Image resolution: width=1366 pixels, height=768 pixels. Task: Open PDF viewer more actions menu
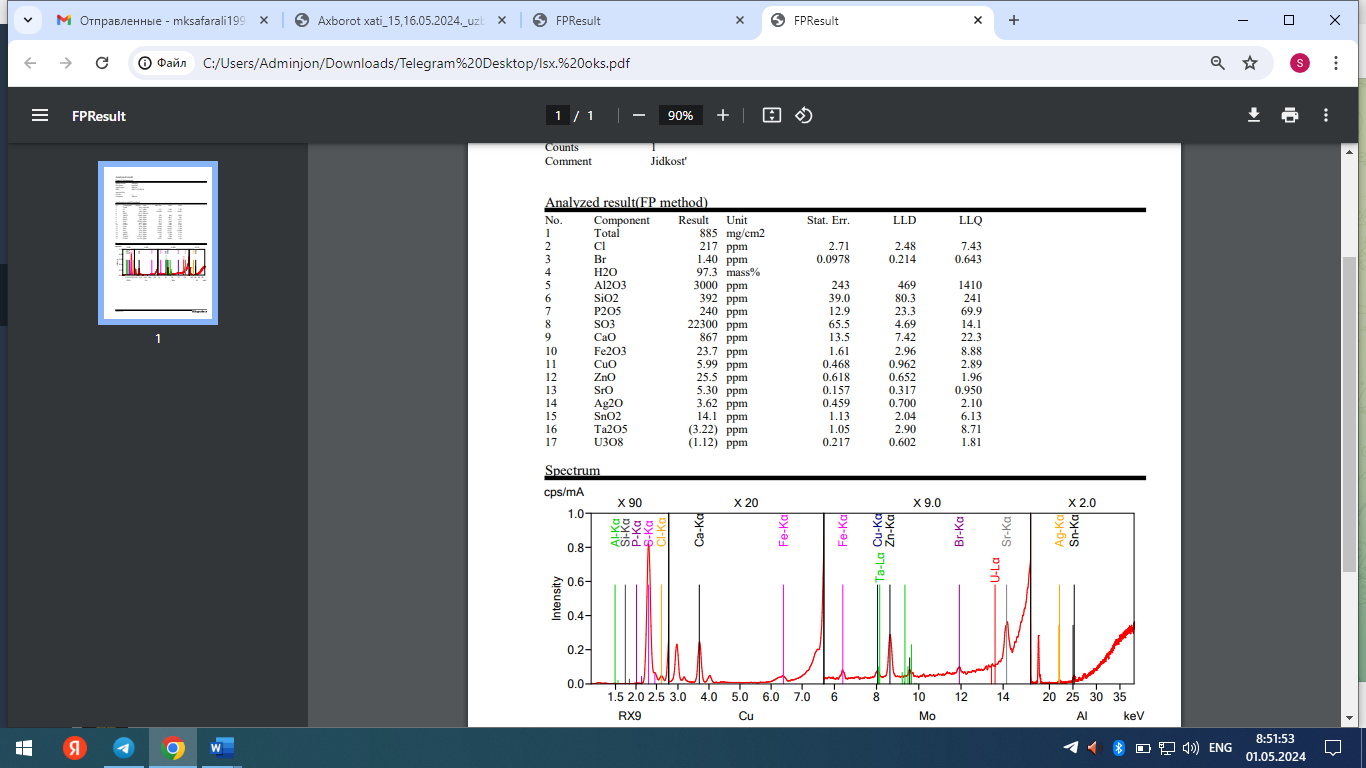point(1326,115)
